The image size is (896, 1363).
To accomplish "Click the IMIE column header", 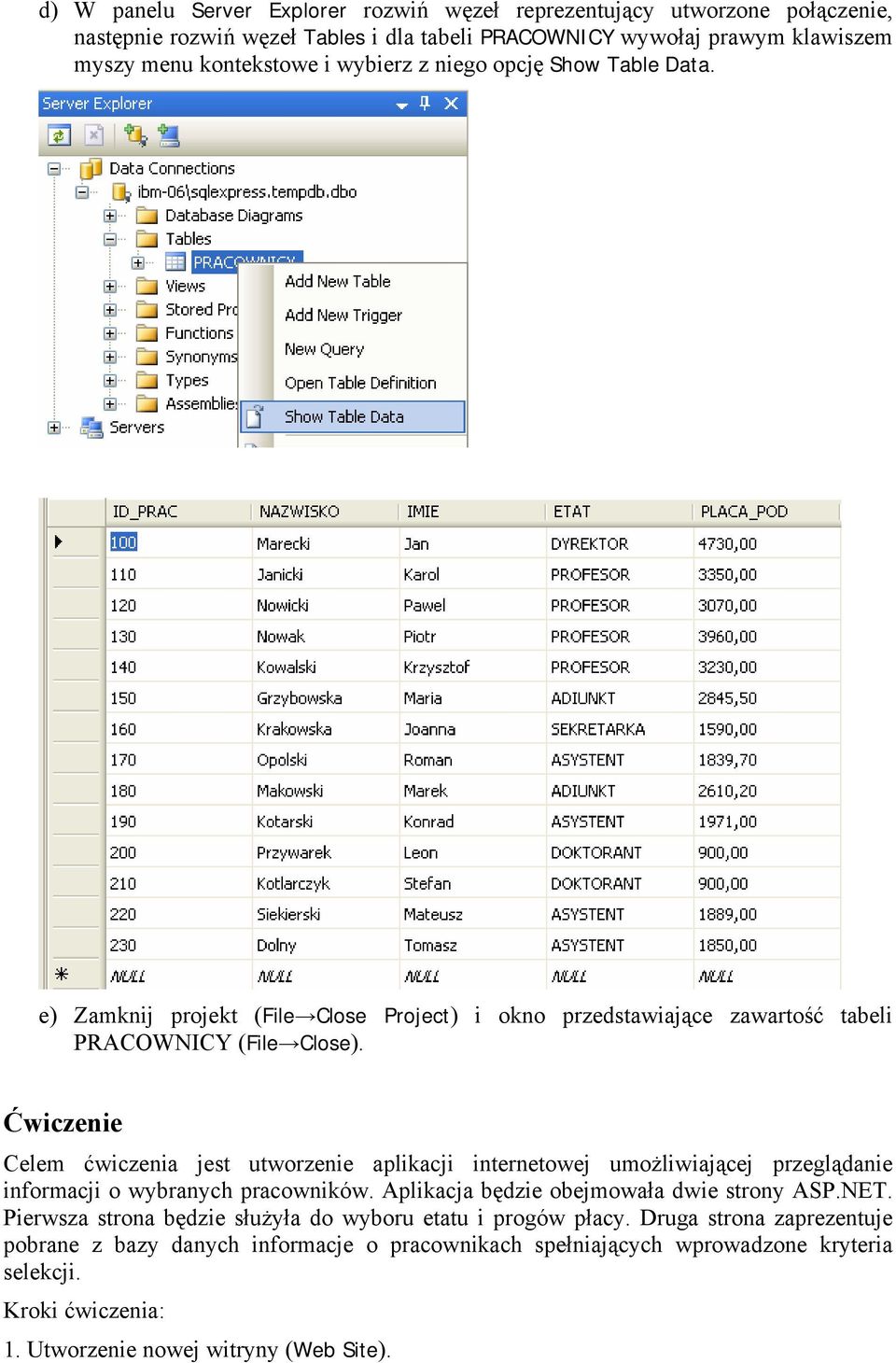I will (x=473, y=512).
